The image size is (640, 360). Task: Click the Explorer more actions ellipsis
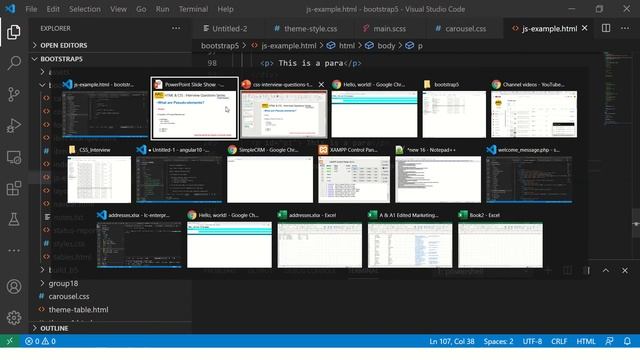point(176,28)
